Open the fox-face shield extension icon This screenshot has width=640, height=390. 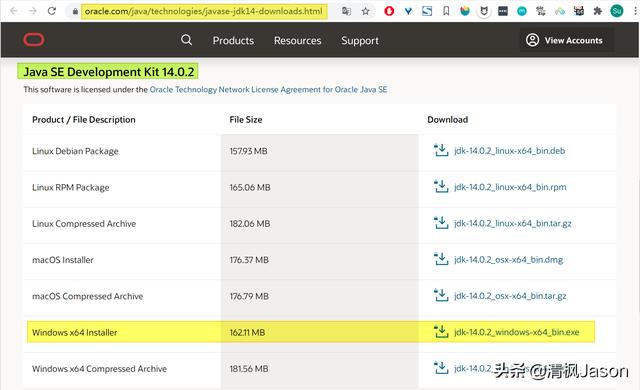tap(484, 11)
